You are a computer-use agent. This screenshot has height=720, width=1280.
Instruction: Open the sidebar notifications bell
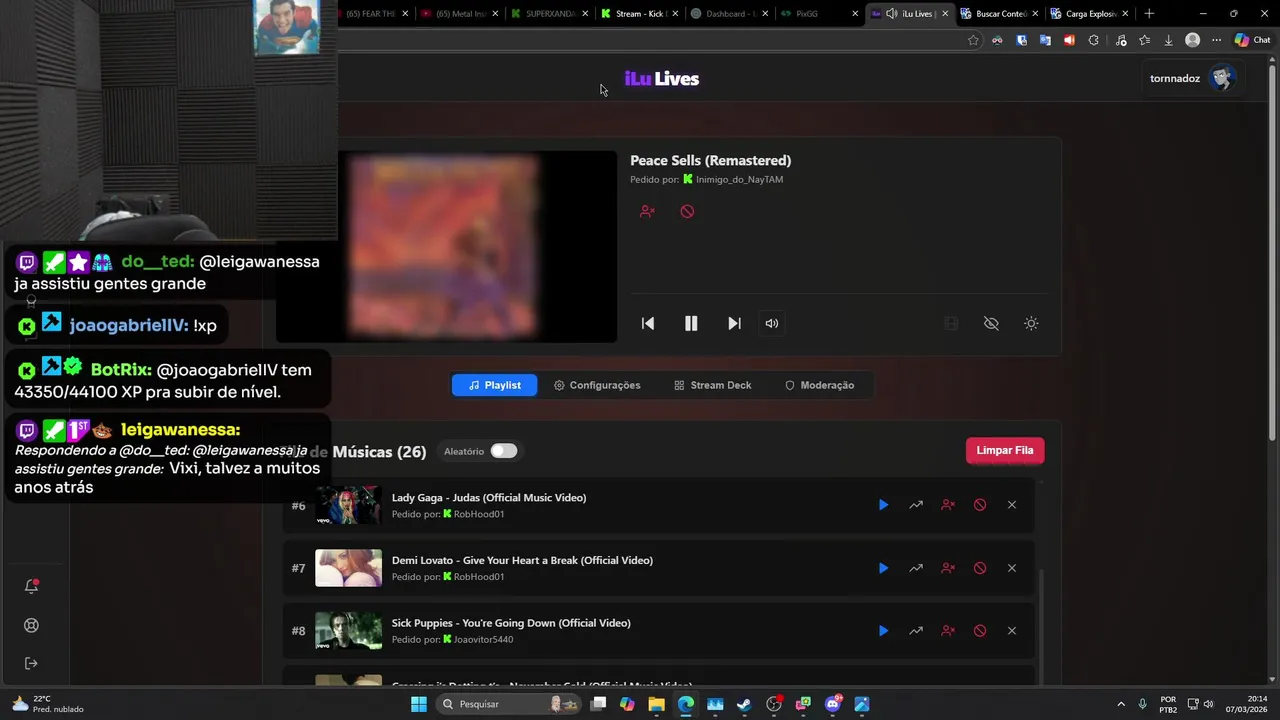tap(31, 587)
